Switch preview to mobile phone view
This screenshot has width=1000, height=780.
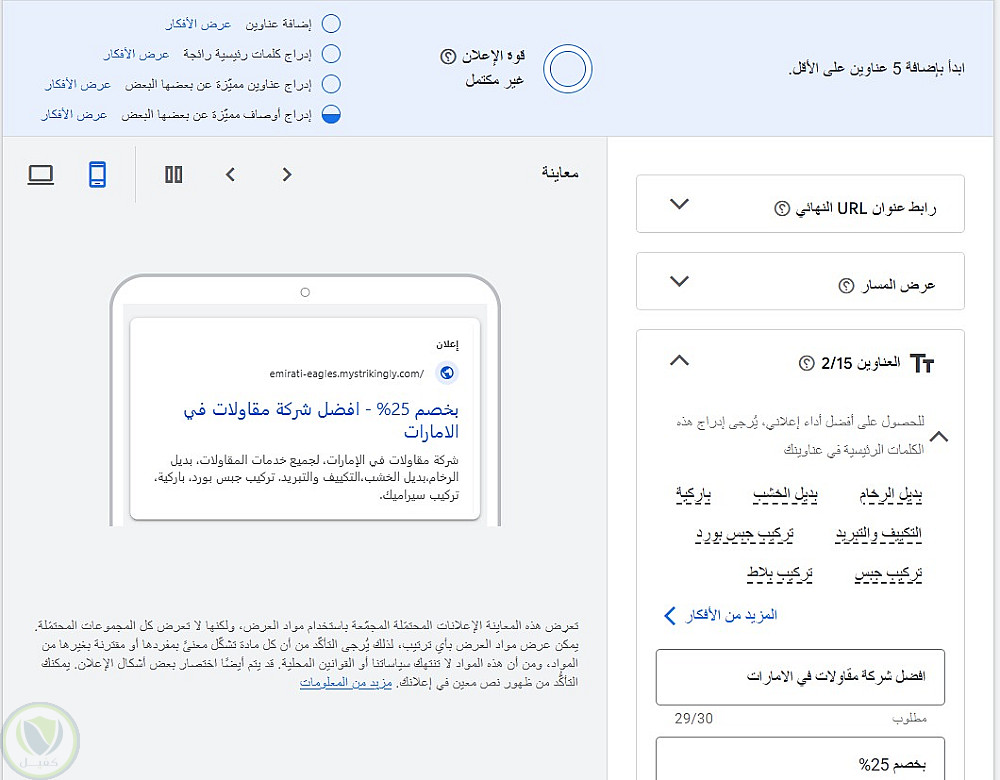point(97,175)
